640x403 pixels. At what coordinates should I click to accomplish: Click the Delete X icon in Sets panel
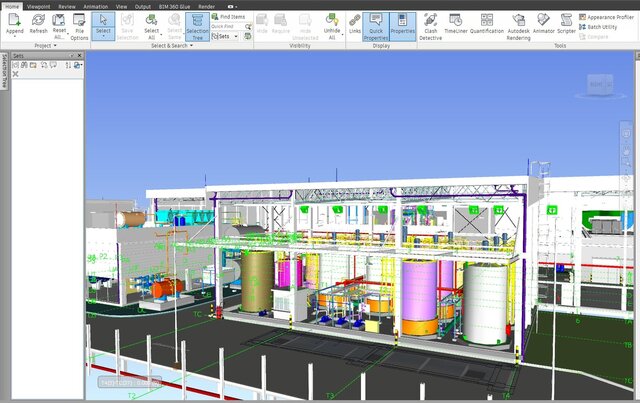(x=16, y=74)
